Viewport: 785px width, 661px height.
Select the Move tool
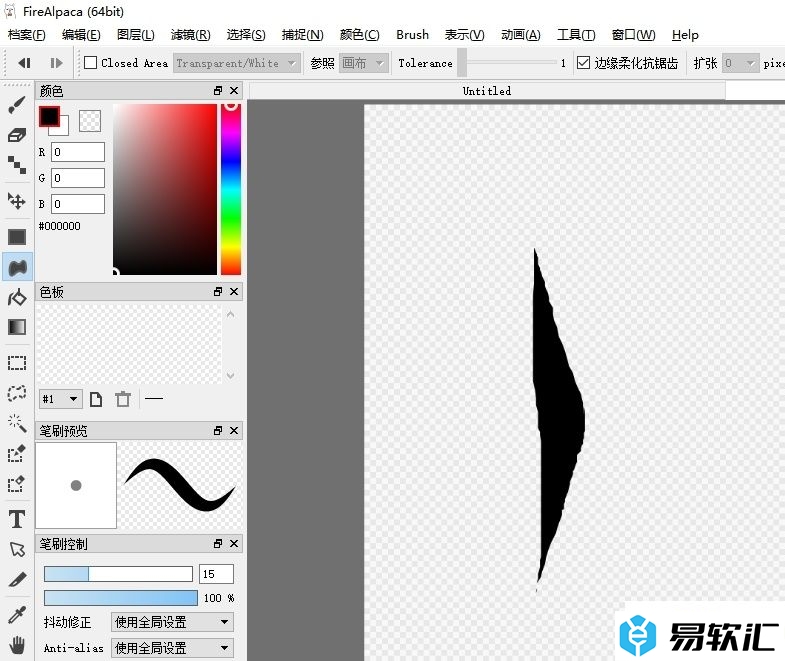click(x=17, y=201)
